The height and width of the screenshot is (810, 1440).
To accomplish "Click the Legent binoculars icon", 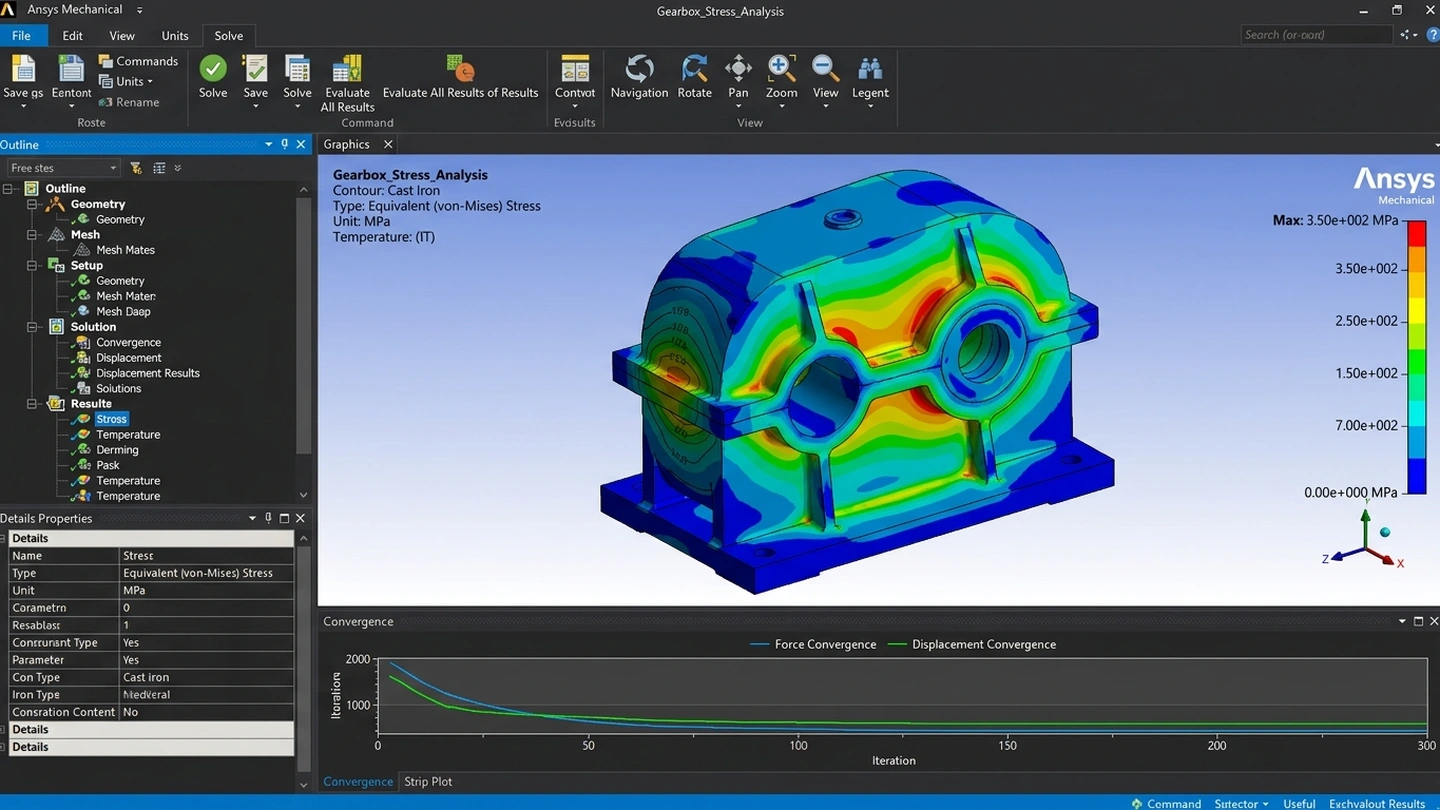I will [870, 69].
